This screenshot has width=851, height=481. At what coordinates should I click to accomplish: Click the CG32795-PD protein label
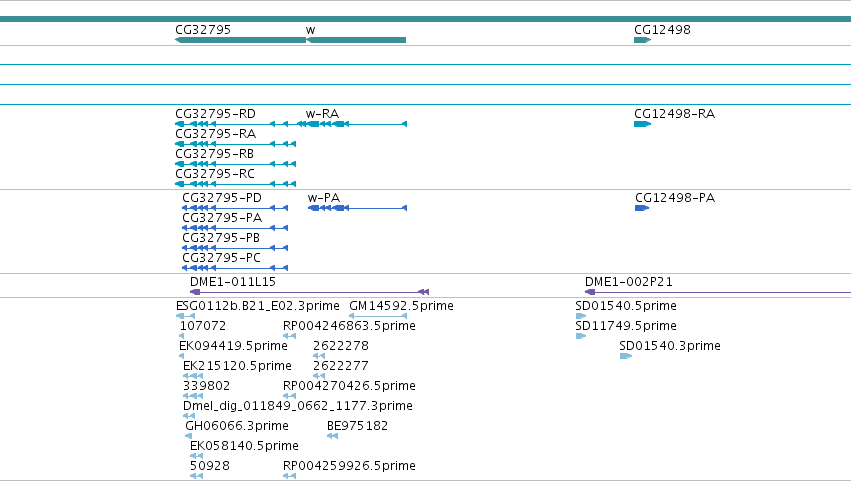click(222, 198)
